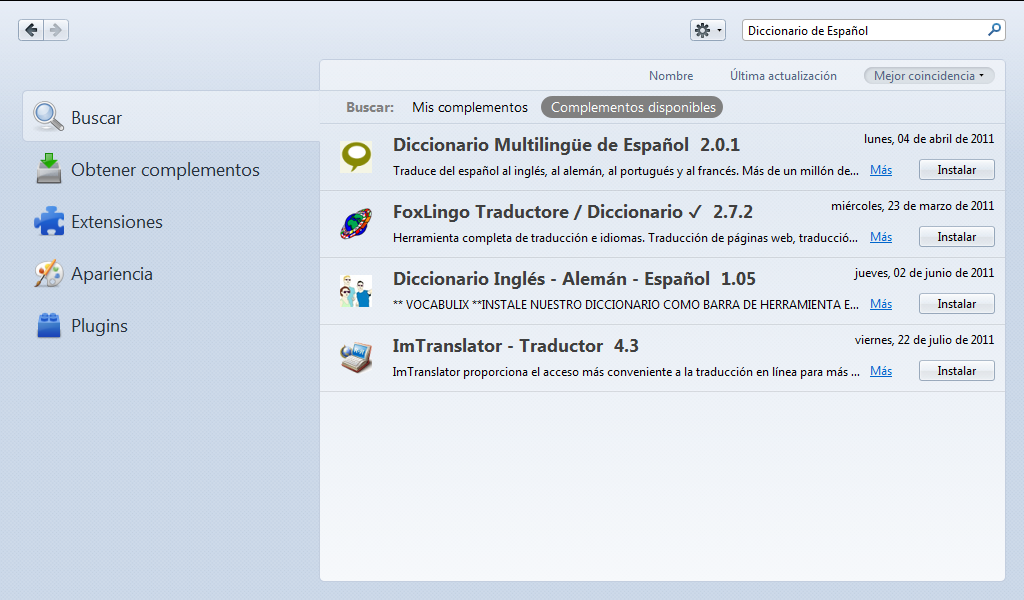Install Diccionario Inglés - Alemán - Español

[x=956, y=304]
